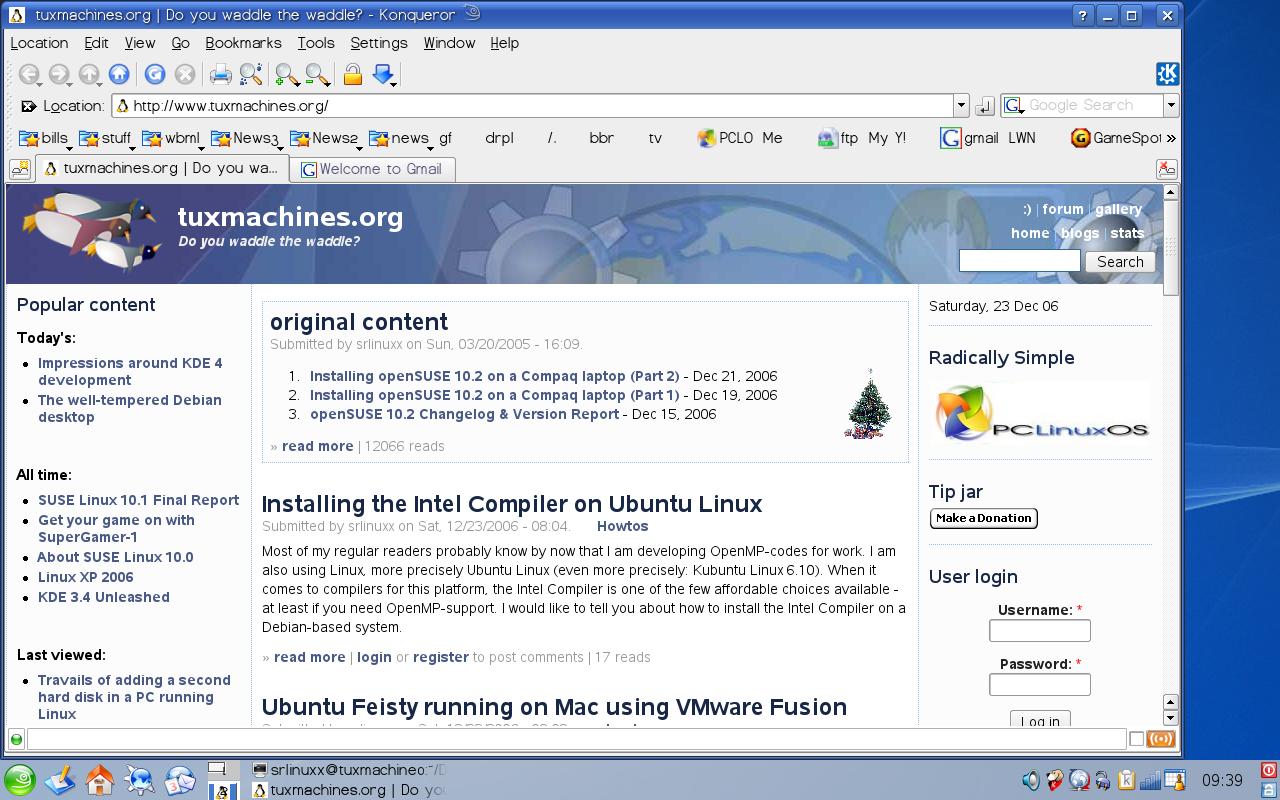Click the Password input field

click(x=1040, y=684)
